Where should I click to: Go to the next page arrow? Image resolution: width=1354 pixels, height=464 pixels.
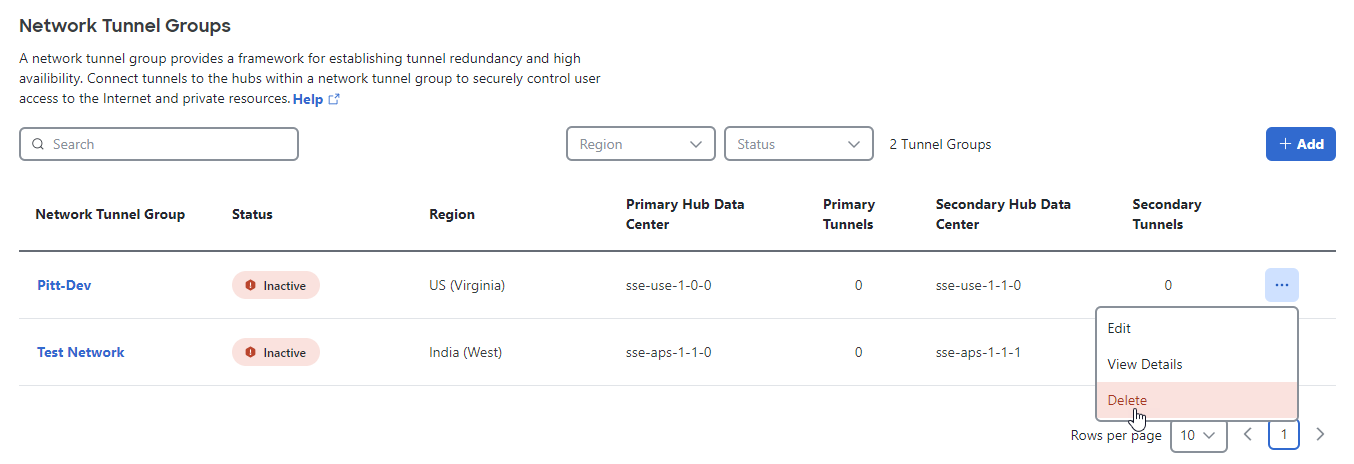pyautogui.click(x=1320, y=434)
